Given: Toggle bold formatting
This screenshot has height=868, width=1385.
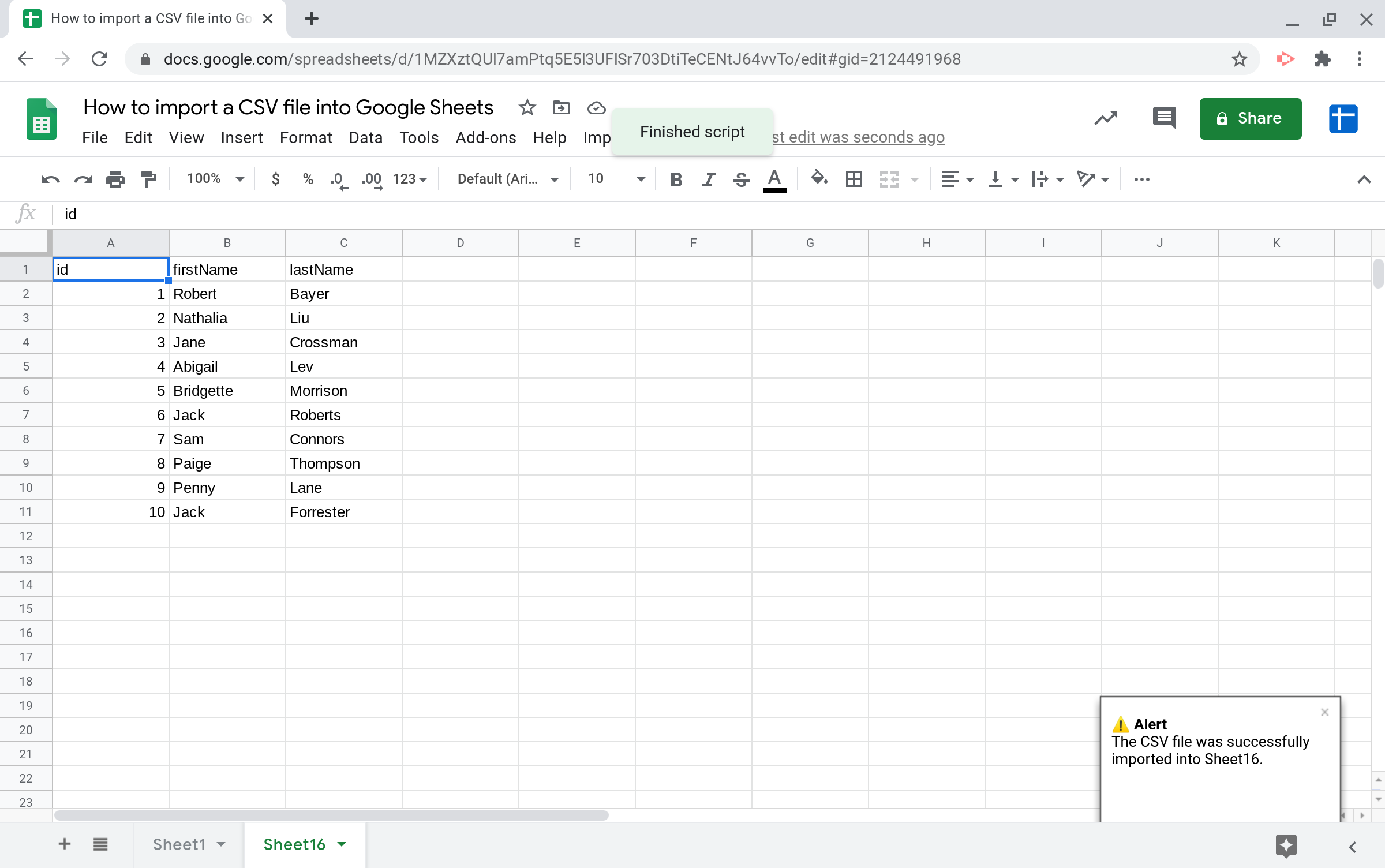Looking at the screenshot, I should click(676, 179).
